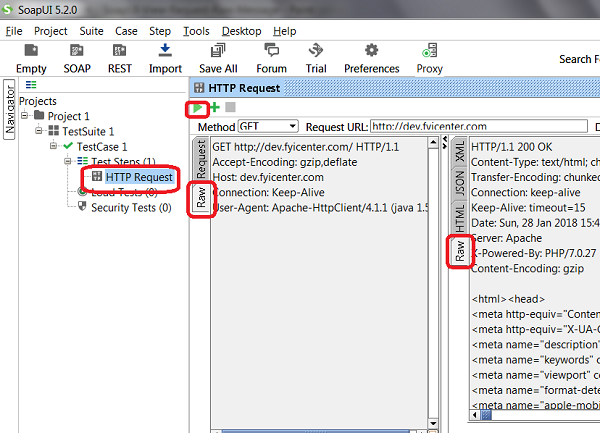Open the Tools menu

click(196, 31)
